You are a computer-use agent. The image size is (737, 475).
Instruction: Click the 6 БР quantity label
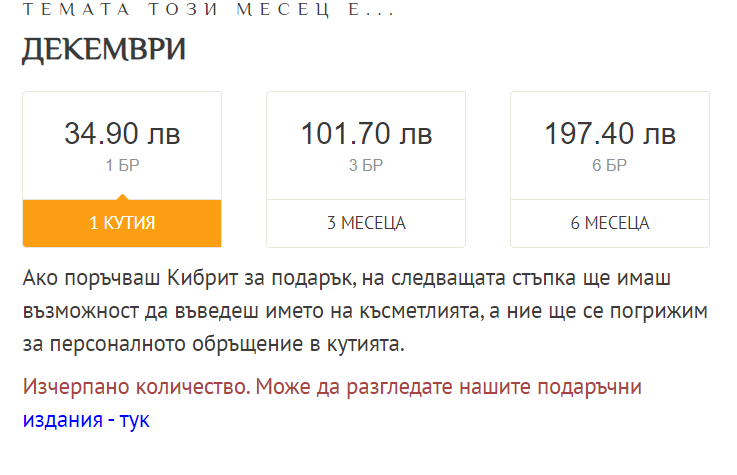(610, 166)
